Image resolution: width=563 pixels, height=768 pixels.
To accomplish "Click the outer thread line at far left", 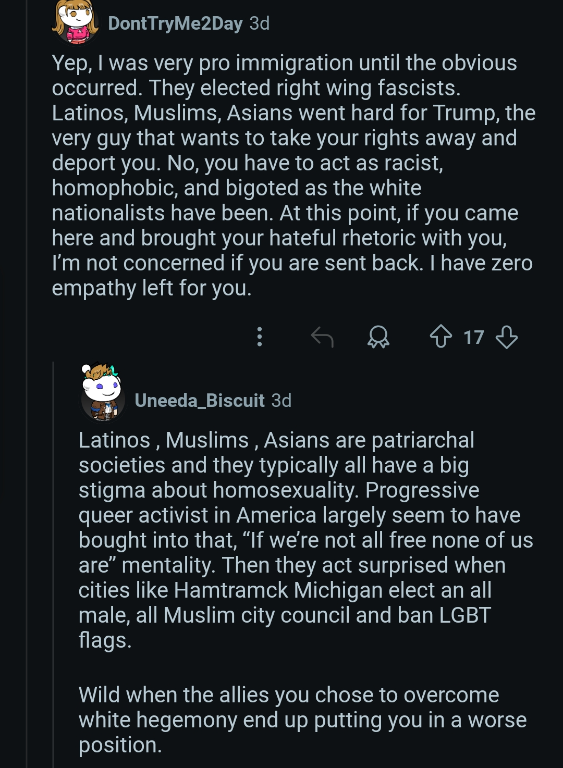I will pos(26,384).
